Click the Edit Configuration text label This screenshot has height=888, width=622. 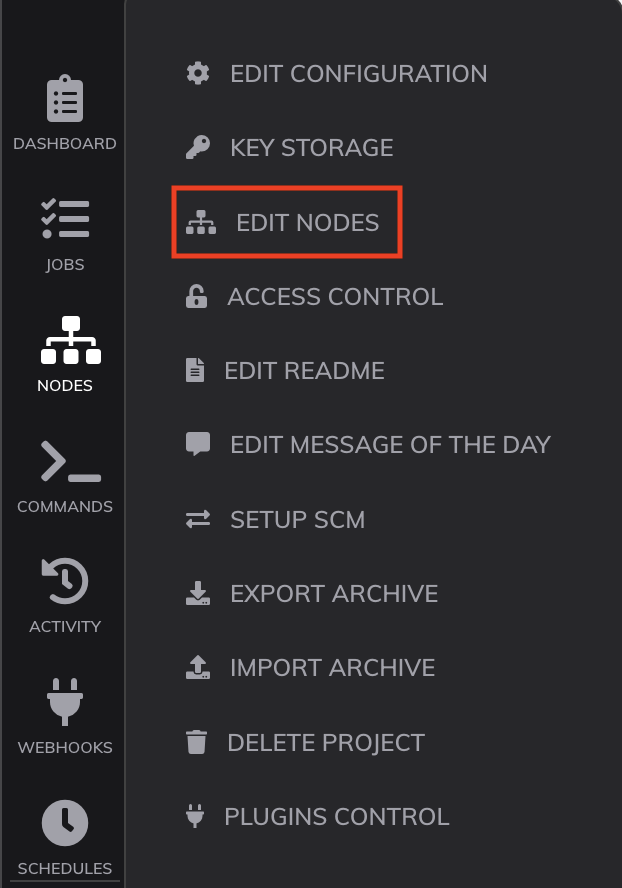coord(359,74)
